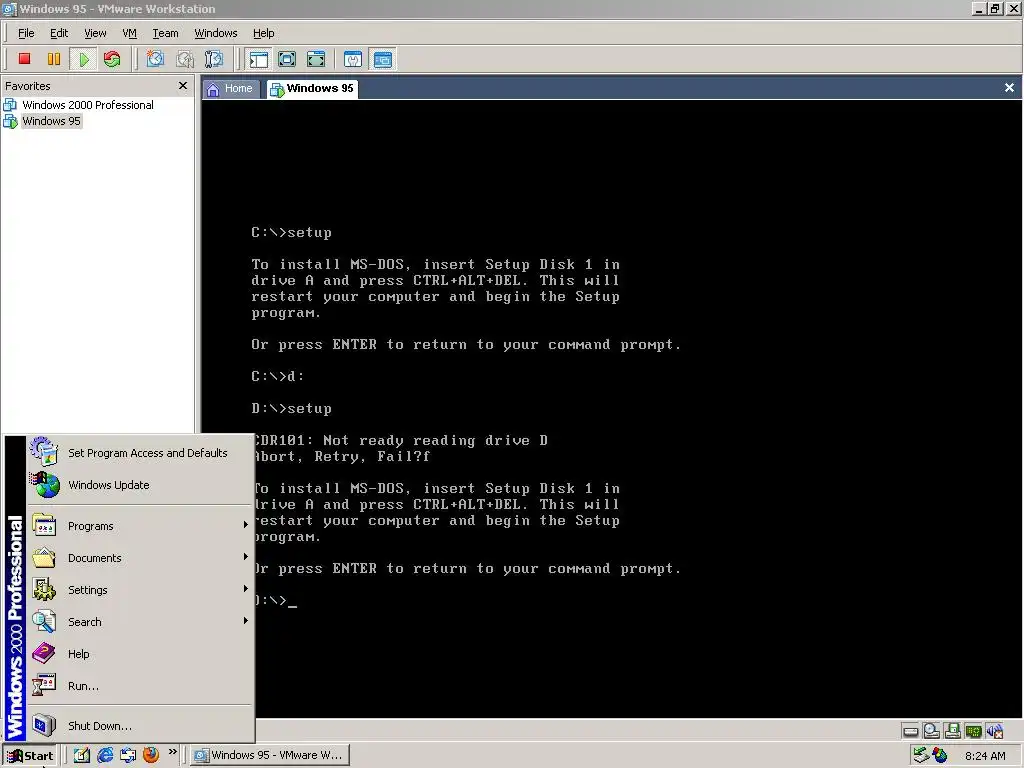The image size is (1024, 768).
Task: Expand hidden Quick Launch items chevron
Action: click(x=172, y=752)
